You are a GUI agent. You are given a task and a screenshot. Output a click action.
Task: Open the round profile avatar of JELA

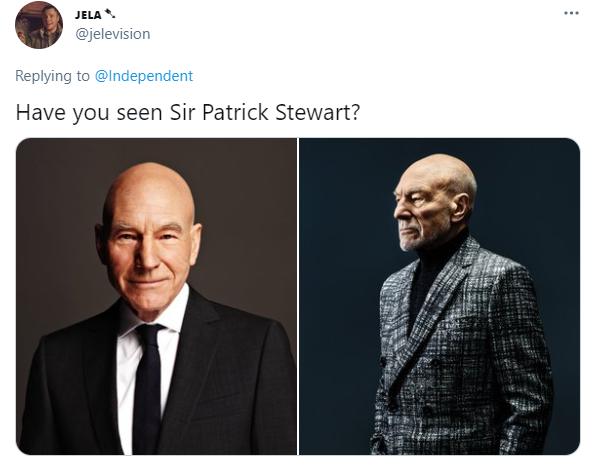click(x=39, y=25)
